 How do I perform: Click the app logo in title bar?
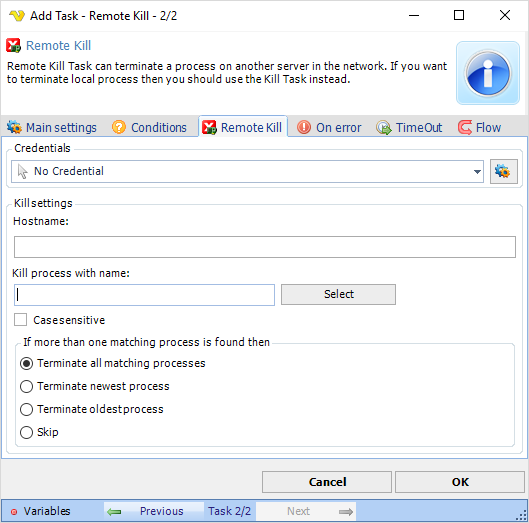17,16
